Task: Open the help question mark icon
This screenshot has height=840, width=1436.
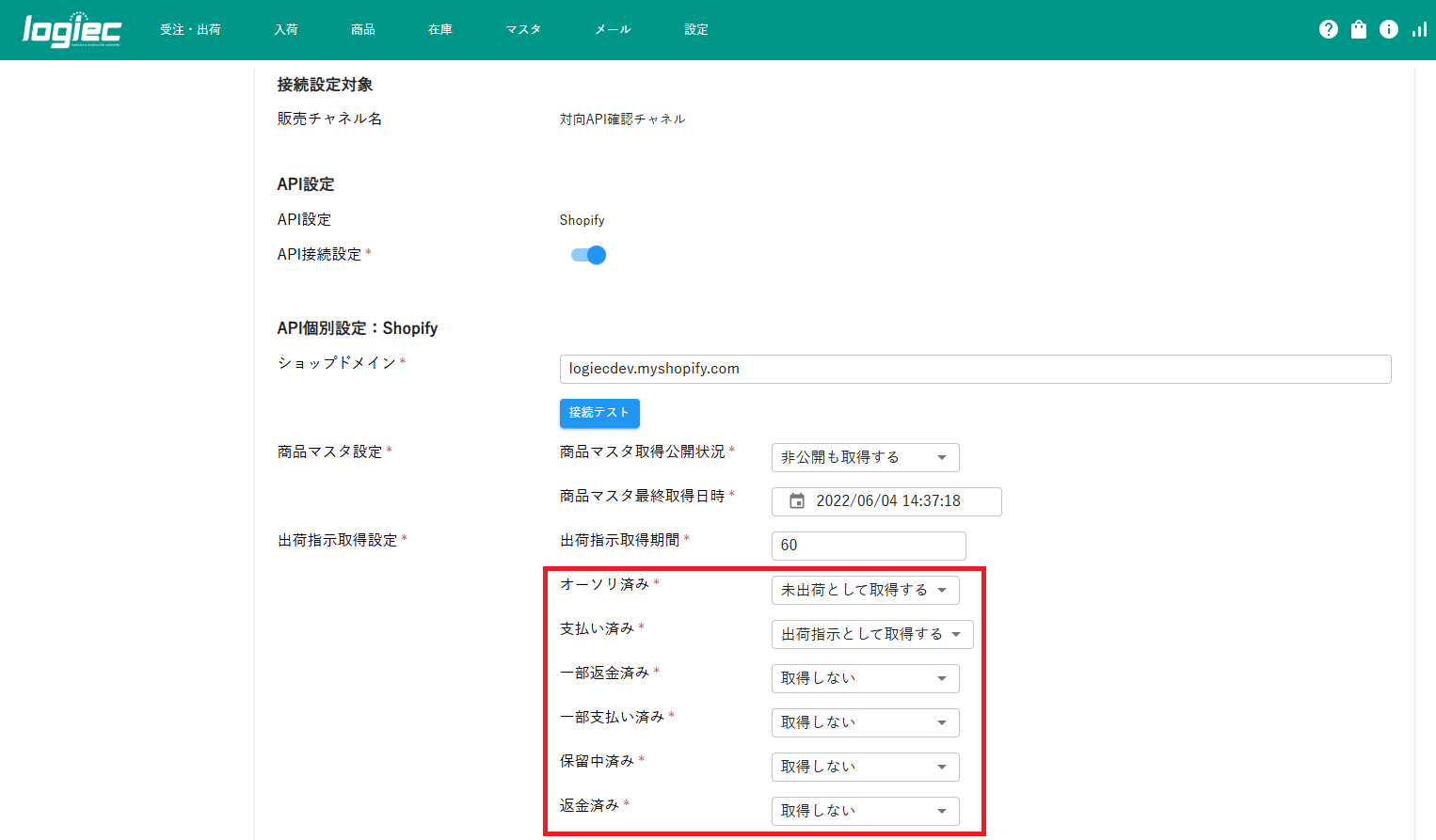Action: click(1328, 29)
